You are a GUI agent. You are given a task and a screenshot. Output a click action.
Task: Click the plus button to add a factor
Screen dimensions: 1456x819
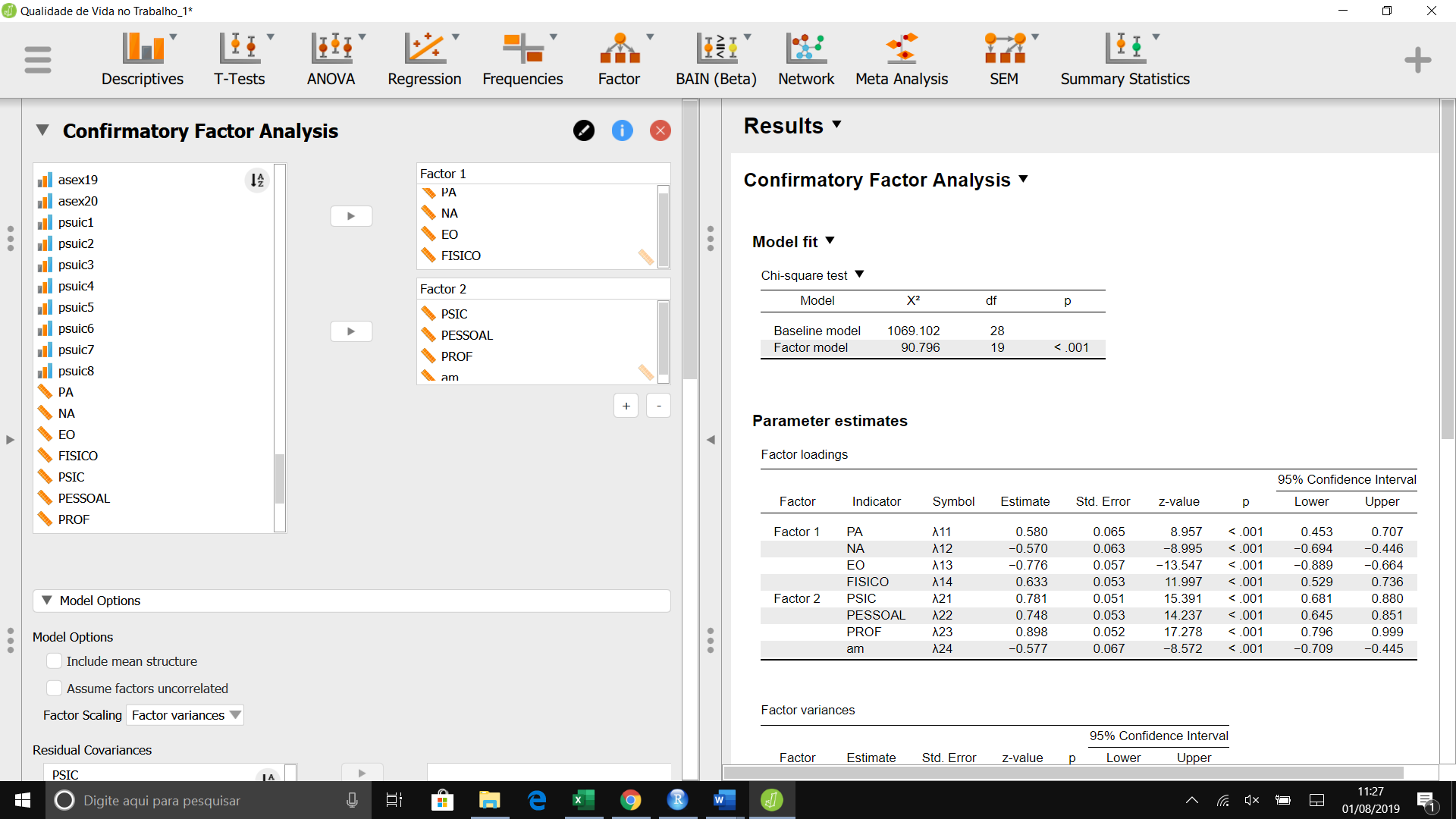626,406
